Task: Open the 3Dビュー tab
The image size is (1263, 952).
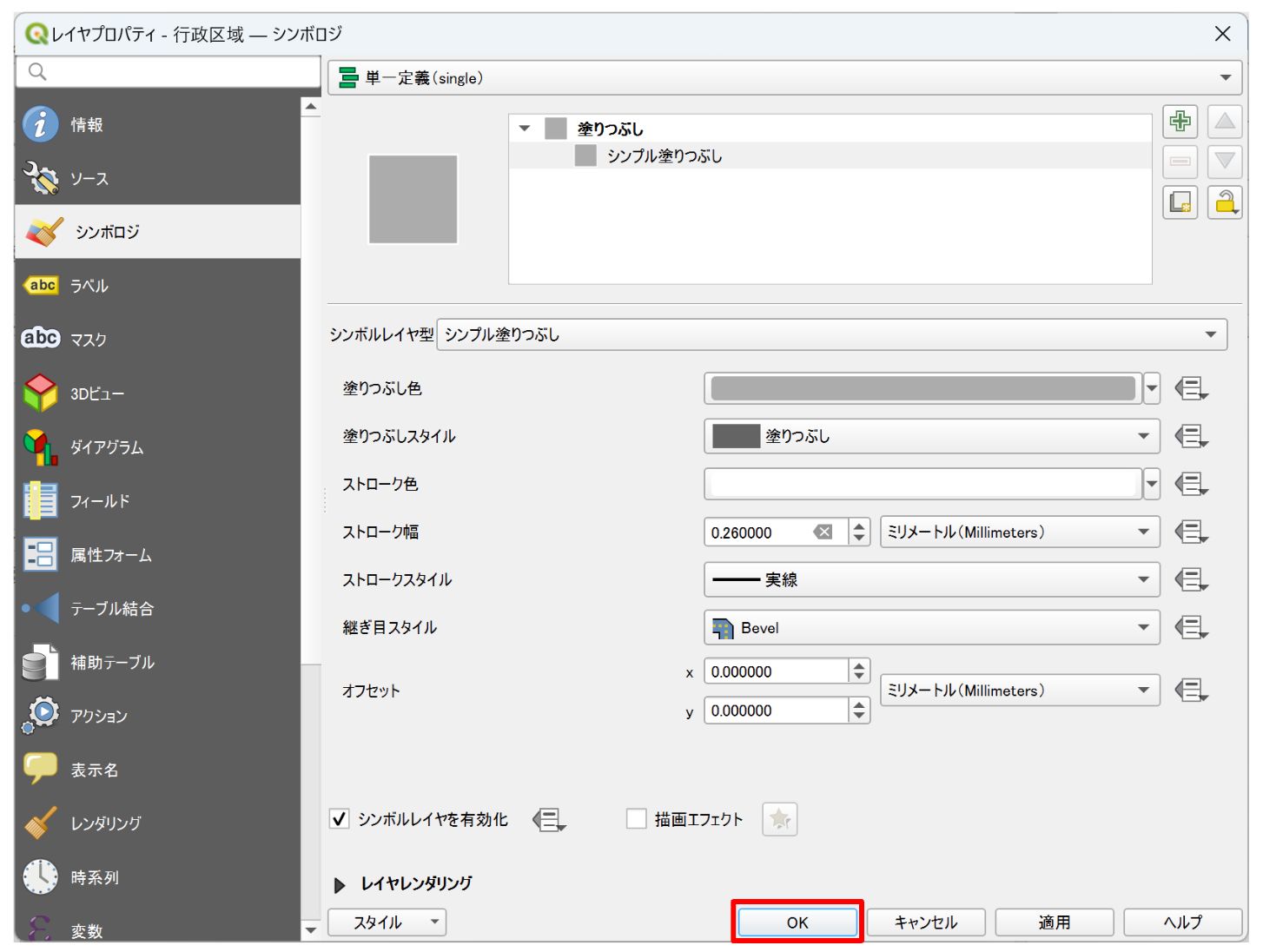Action: point(158,393)
